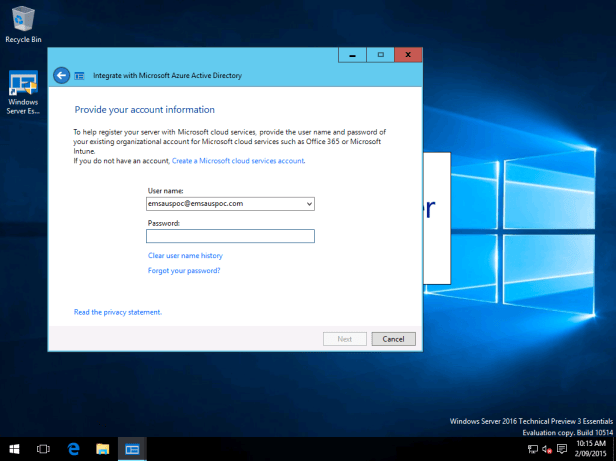Image resolution: width=616 pixels, height=461 pixels.
Task: Click the back arrow in the wizard
Action: click(x=61, y=75)
